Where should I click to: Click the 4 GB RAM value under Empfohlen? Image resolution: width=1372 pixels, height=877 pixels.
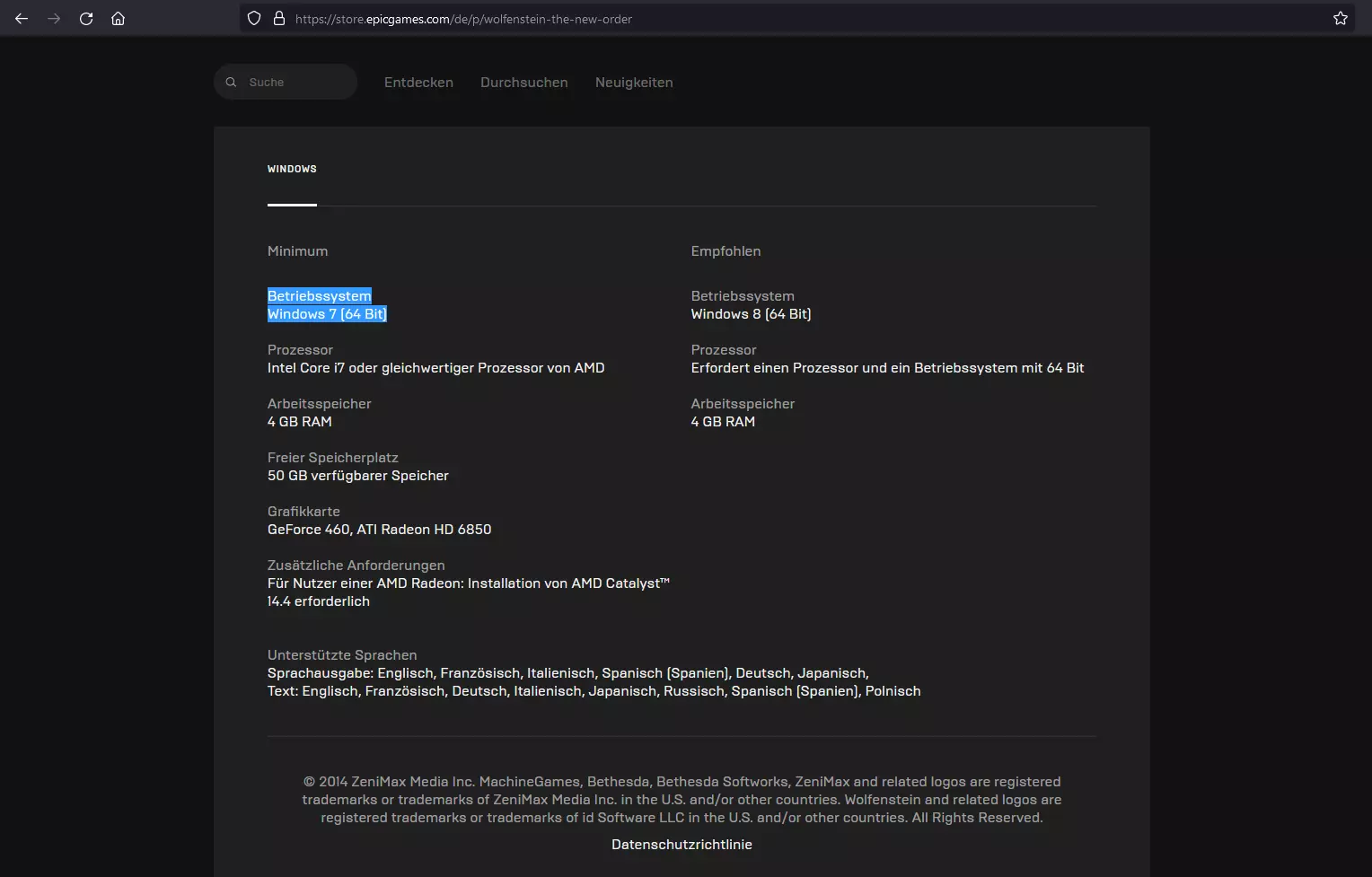click(x=723, y=422)
